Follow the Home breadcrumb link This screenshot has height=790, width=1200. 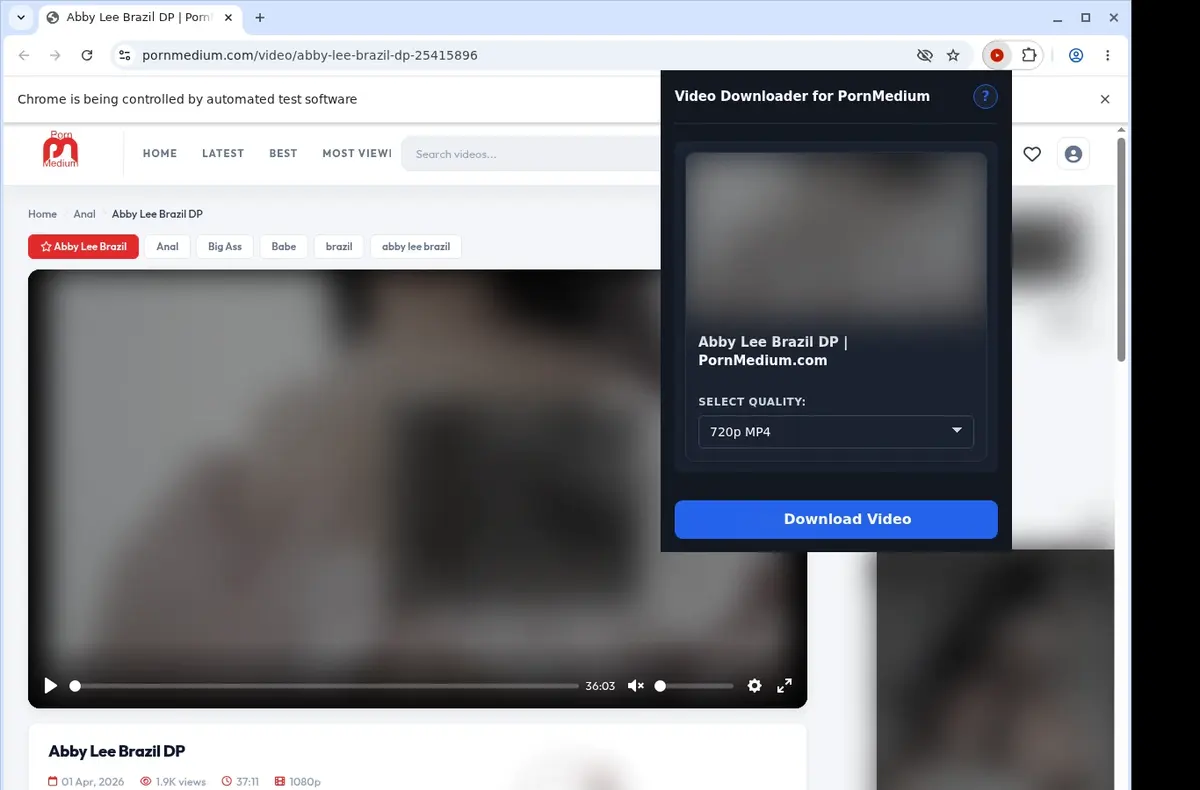42,214
